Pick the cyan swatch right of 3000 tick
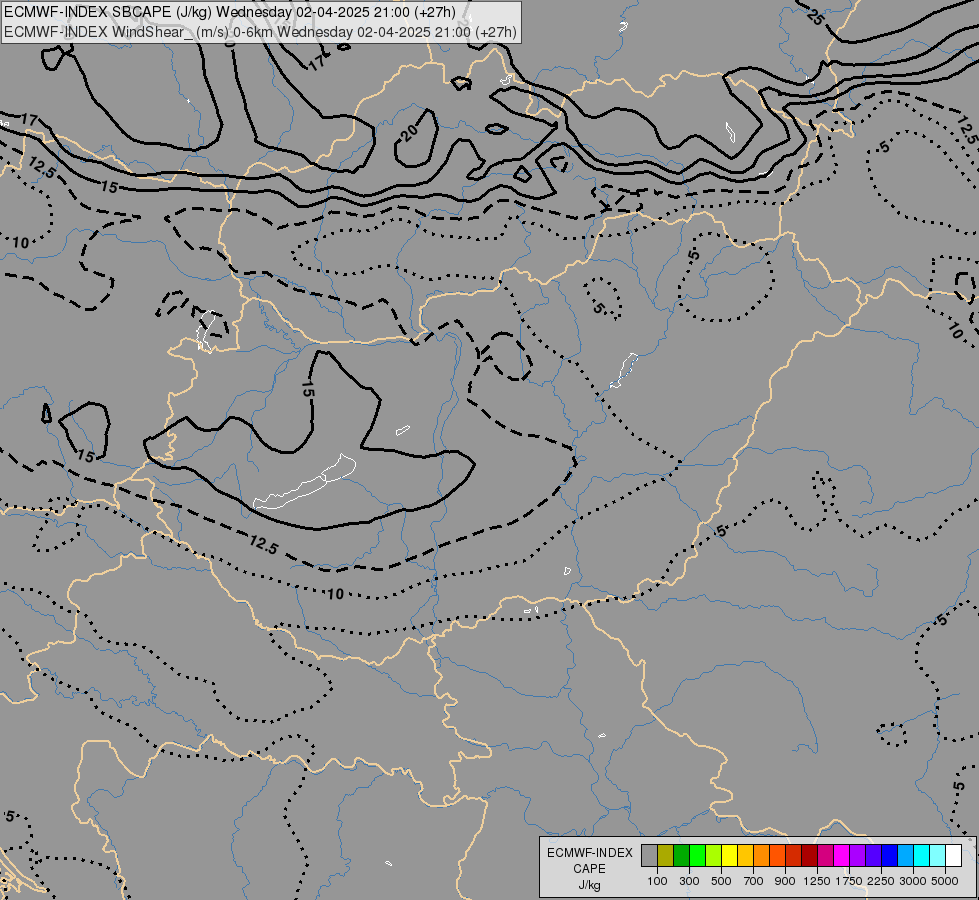Screen dimensions: 979x900 click(x=922, y=856)
